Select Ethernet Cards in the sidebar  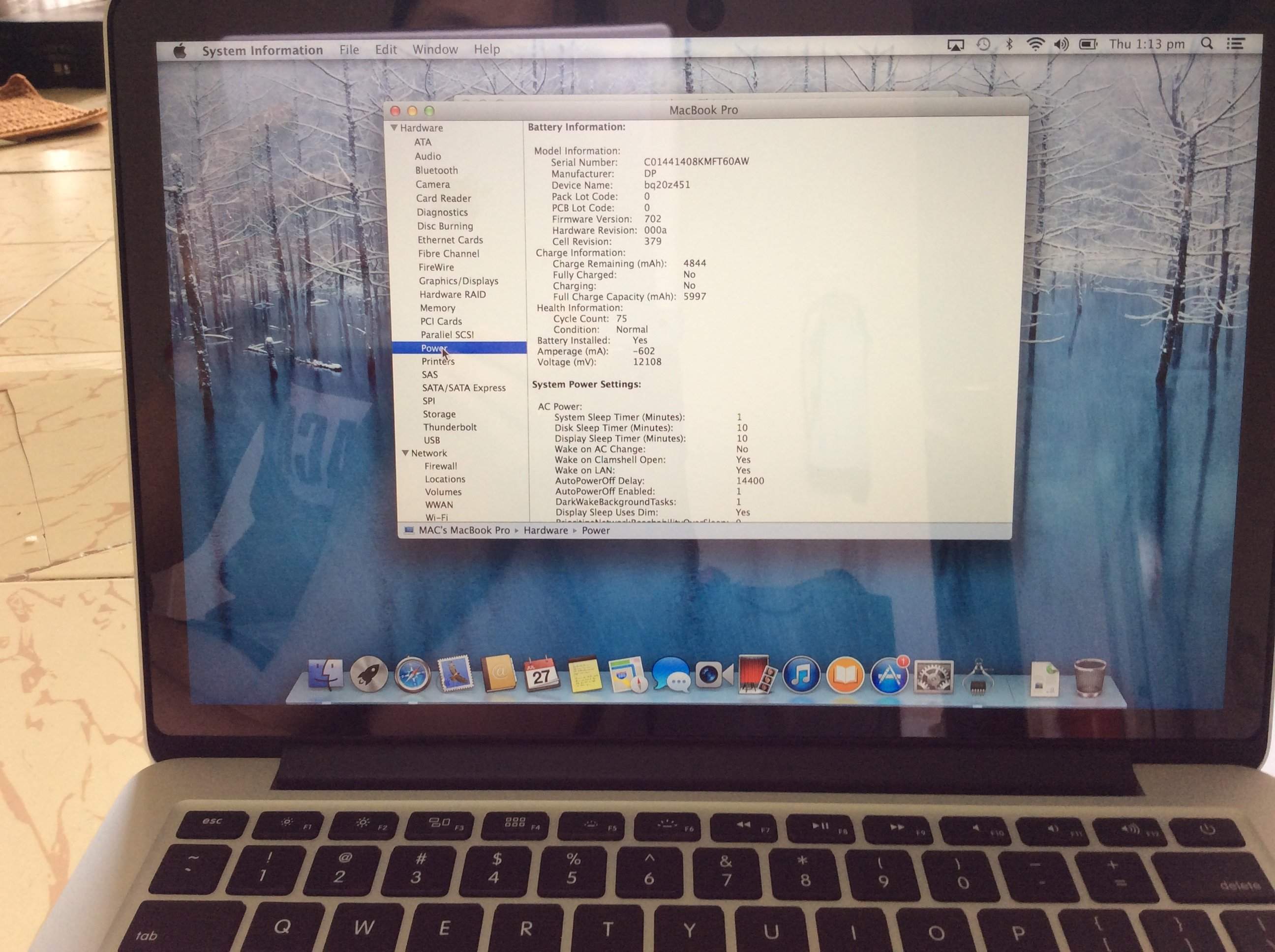pyautogui.click(x=450, y=240)
